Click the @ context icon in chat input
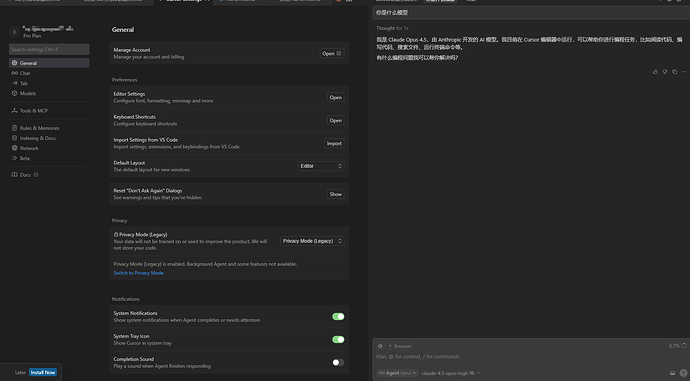Screen dimensions: 690x381 pyautogui.click(x=380, y=346)
